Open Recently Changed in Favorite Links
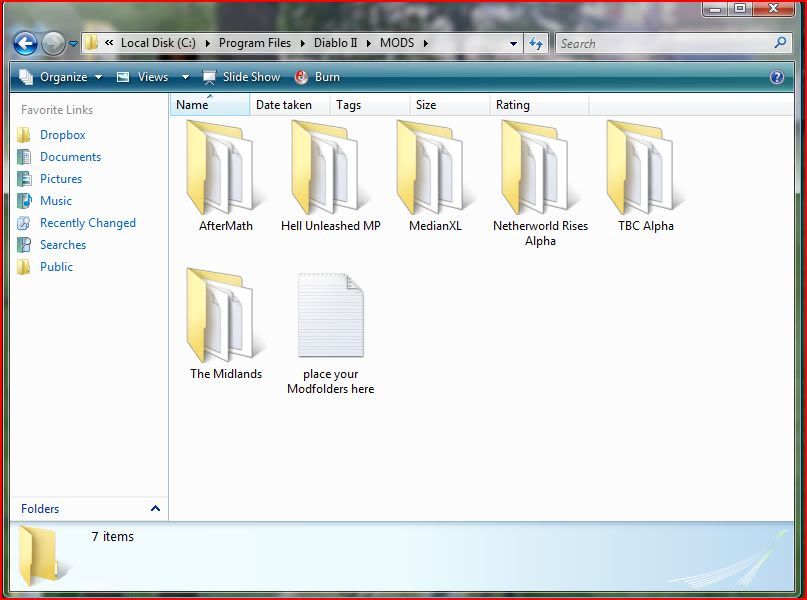807x600 pixels. tap(88, 223)
